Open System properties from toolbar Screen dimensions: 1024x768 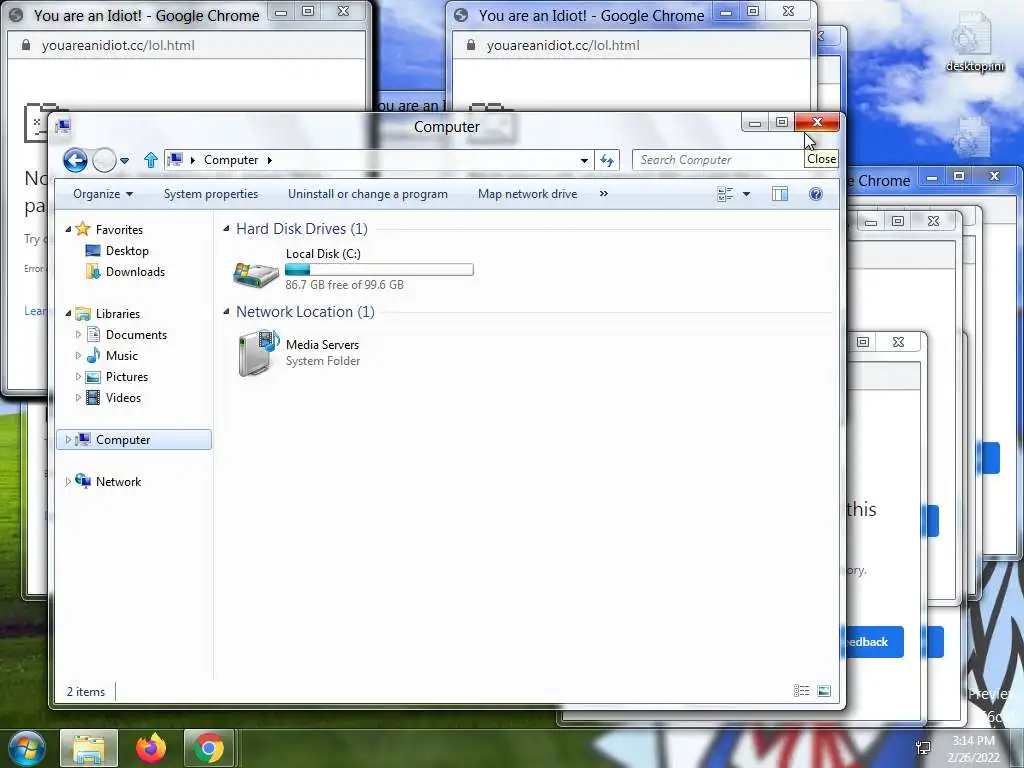click(x=210, y=194)
